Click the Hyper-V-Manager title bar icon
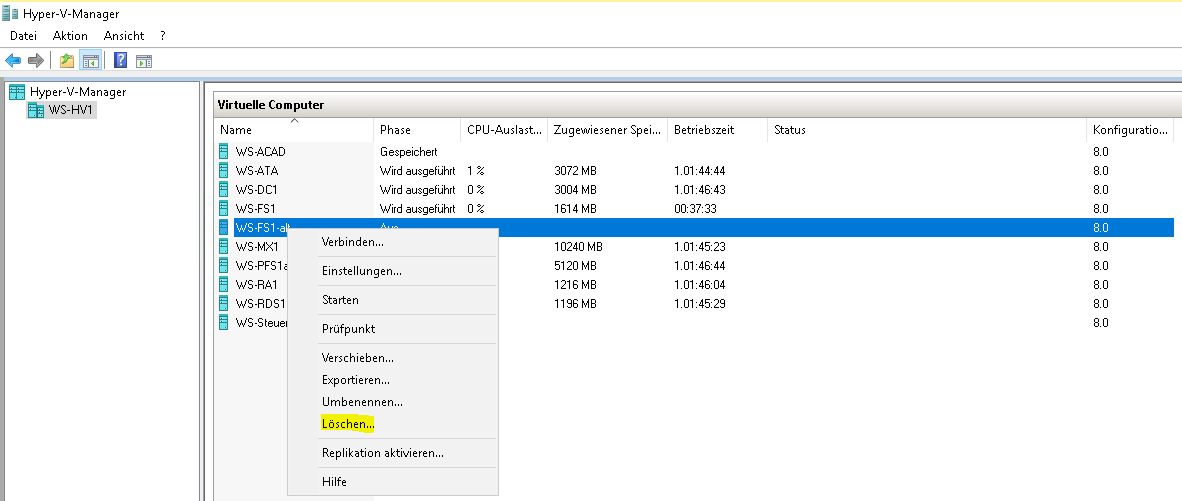The width and height of the screenshot is (1182, 501). point(10,13)
